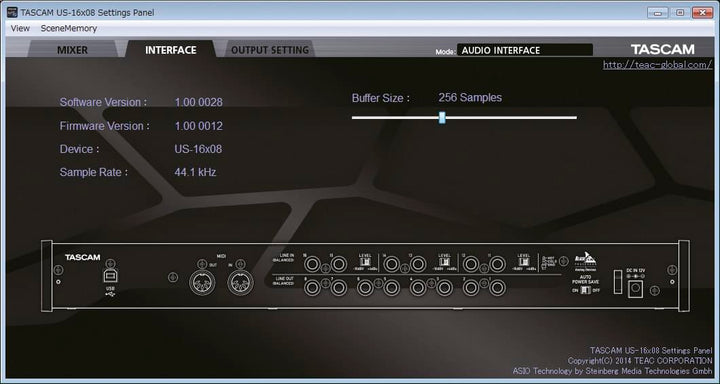The height and width of the screenshot is (384, 720).
Task: Open the teac-global.com link
Action: 658,65
